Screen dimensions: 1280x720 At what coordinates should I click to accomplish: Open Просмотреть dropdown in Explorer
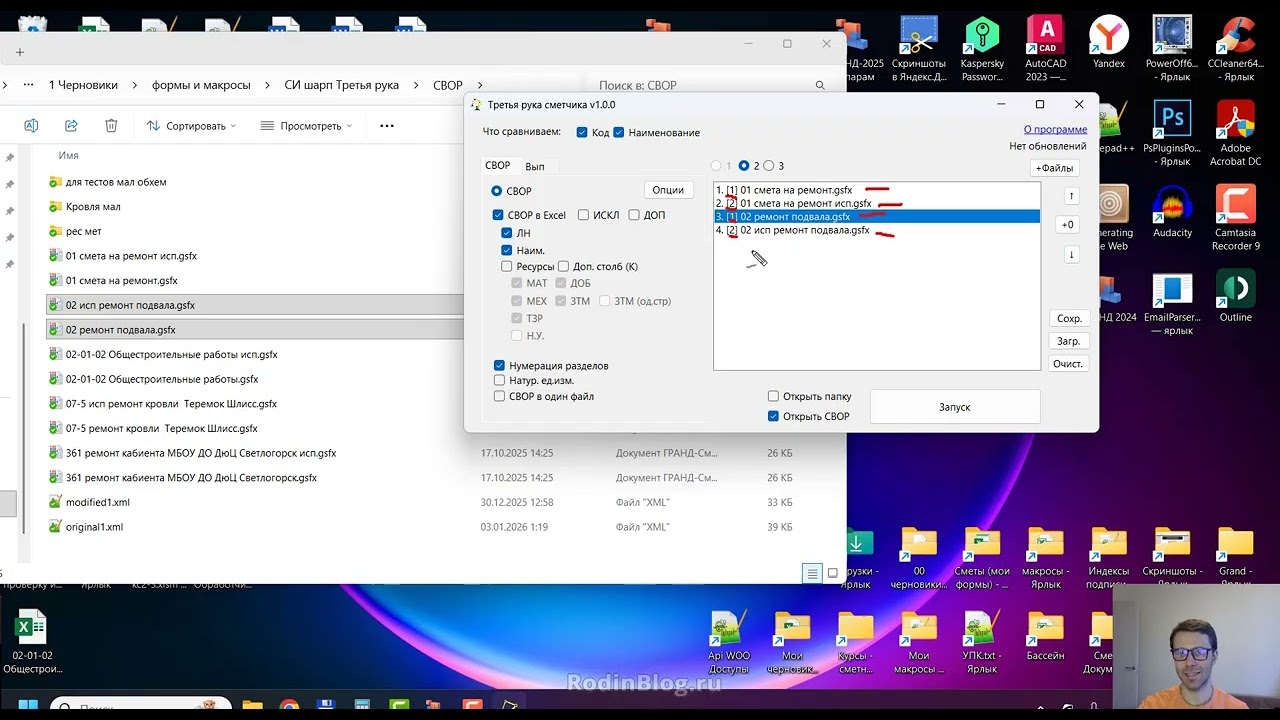307,126
